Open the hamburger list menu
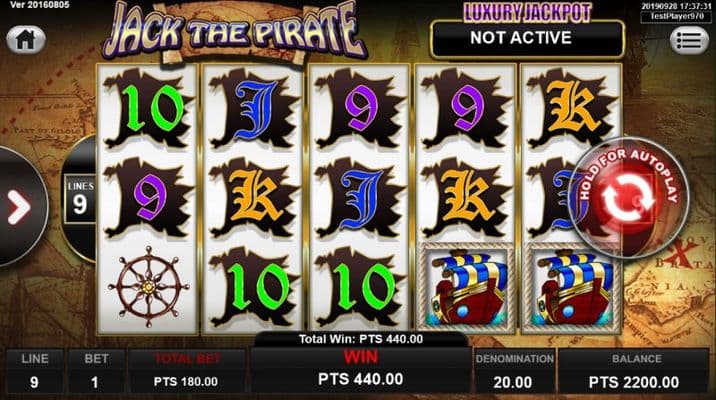Image resolution: width=716 pixels, height=400 pixels. pos(689,40)
